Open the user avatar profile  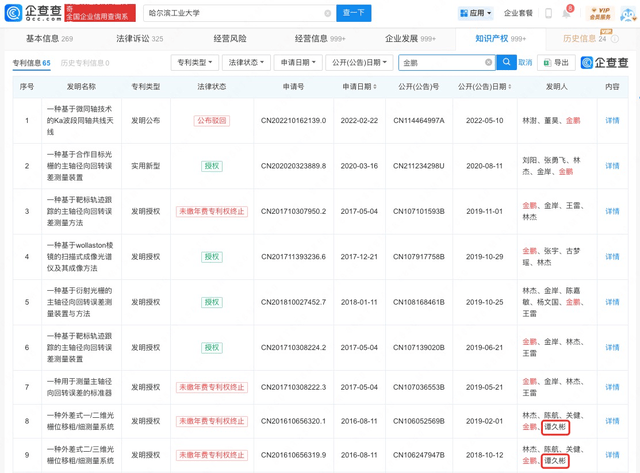pyautogui.click(x=627, y=13)
